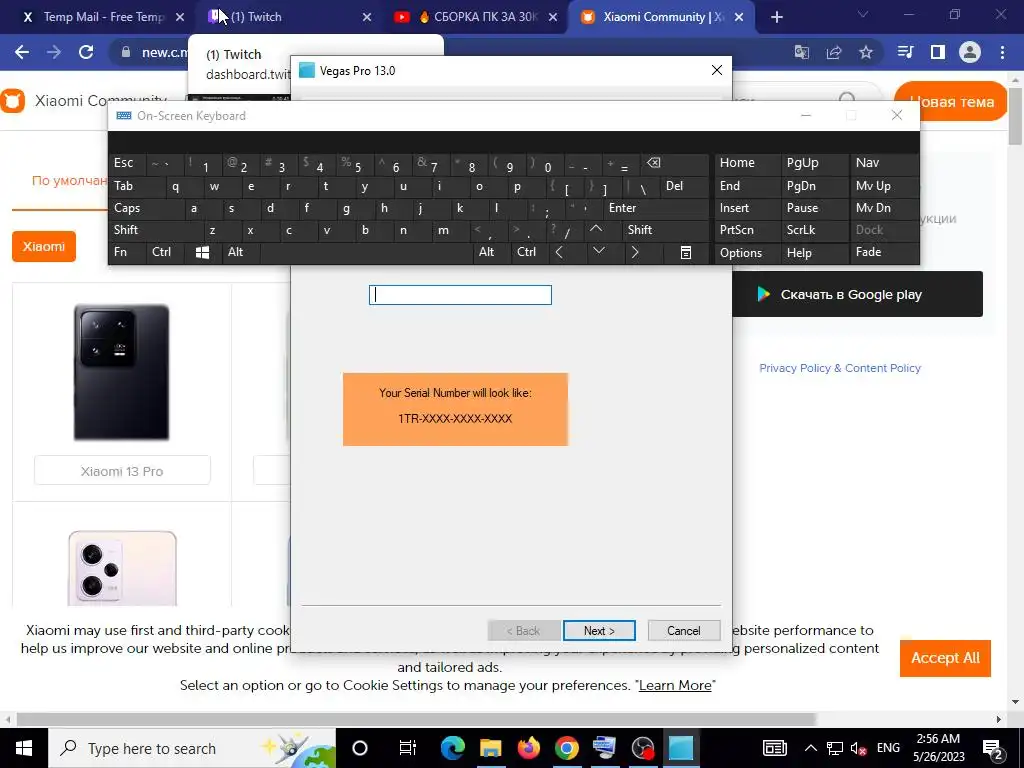Click Cancel in the Vegas Pro dialog
Viewport: 1024px width, 768px height.
684,630
